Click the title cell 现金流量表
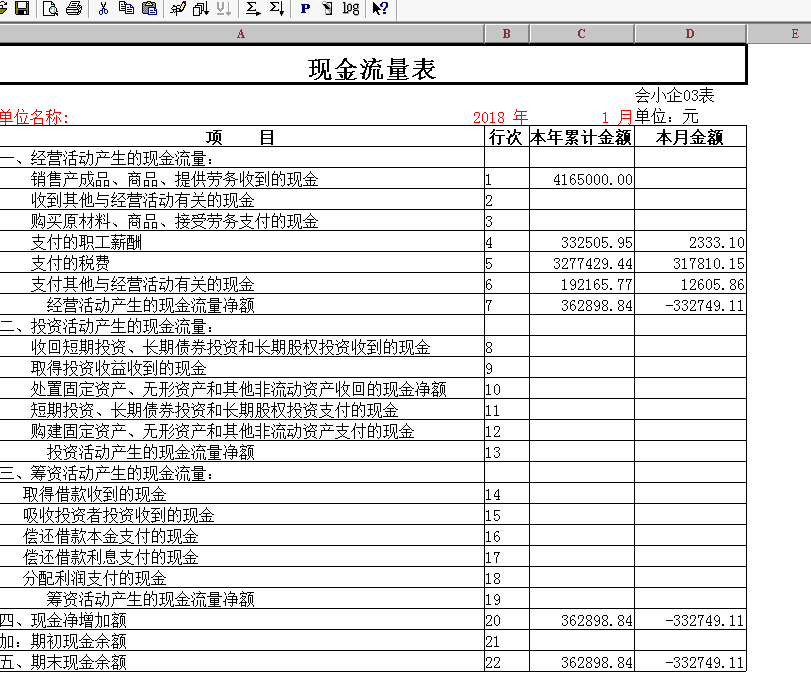 pos(372,65)
